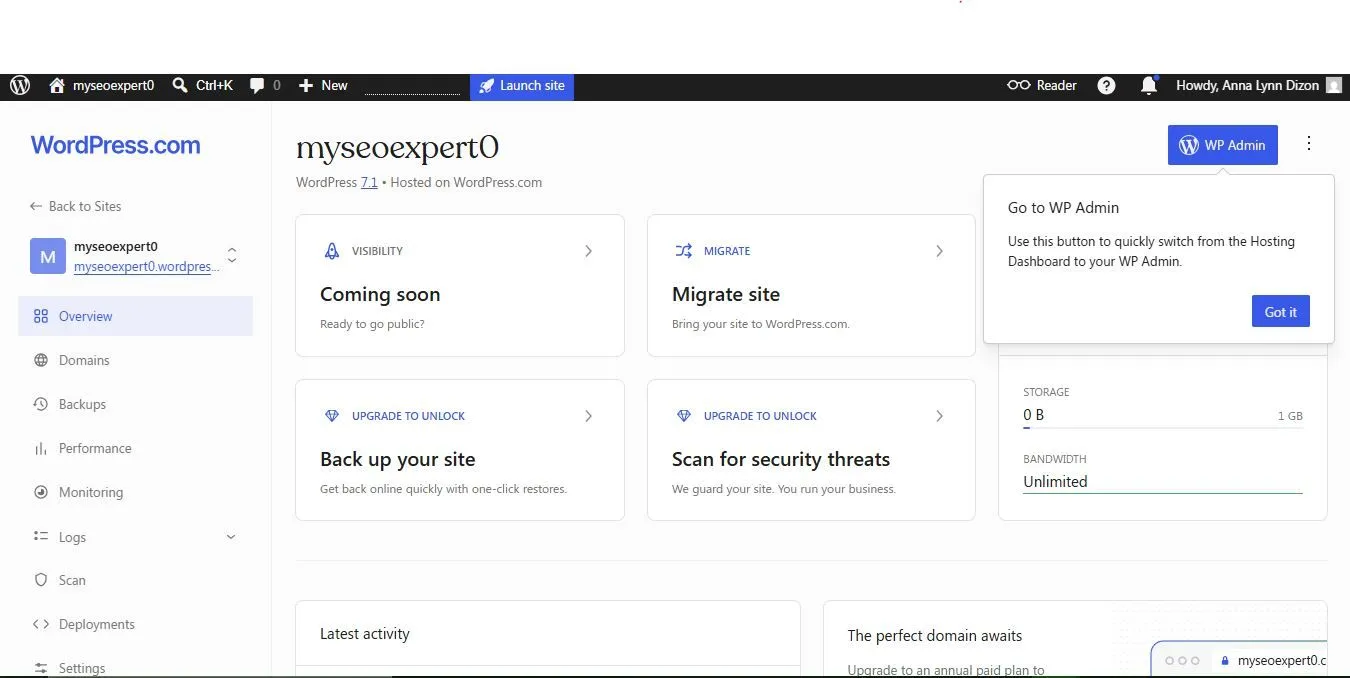Click The perfect domain awaits heading

[x=935, y=636]
